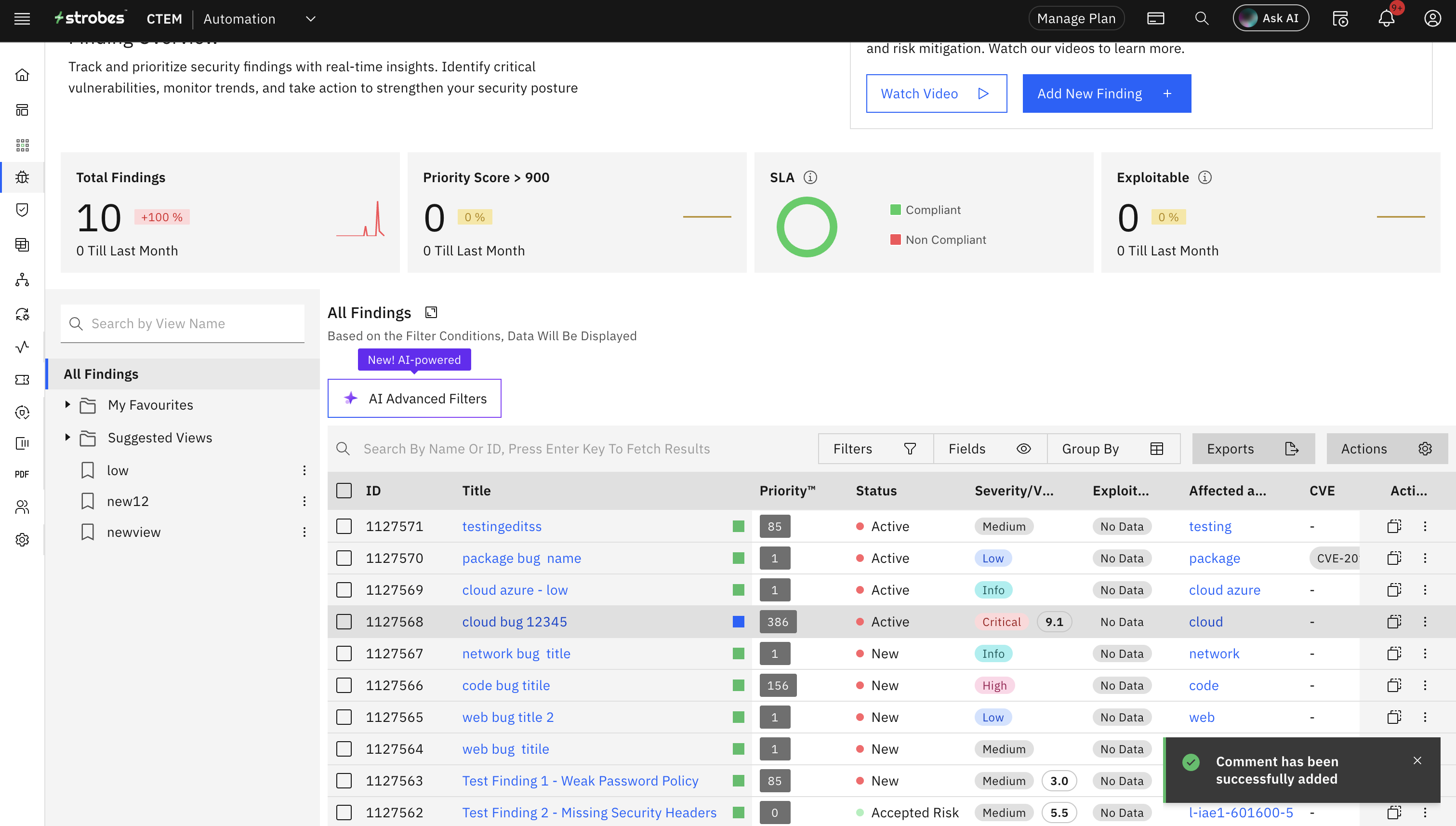Open the testingeditss finding link
The width and height of the screenshot is (1456, 826).
pyautogui.click(x=502, y=526)
